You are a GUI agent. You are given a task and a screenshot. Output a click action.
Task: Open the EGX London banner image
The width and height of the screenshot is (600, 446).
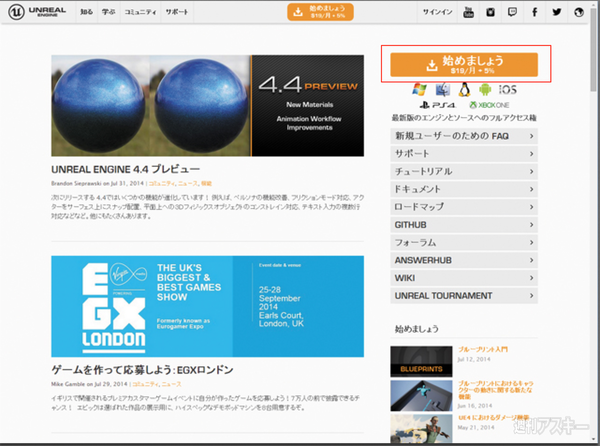(x=207, y=306)
